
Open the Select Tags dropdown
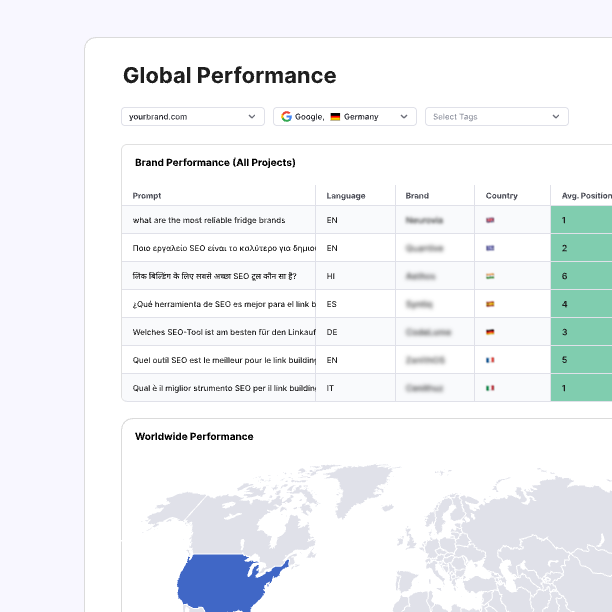(x=496, y=117)
